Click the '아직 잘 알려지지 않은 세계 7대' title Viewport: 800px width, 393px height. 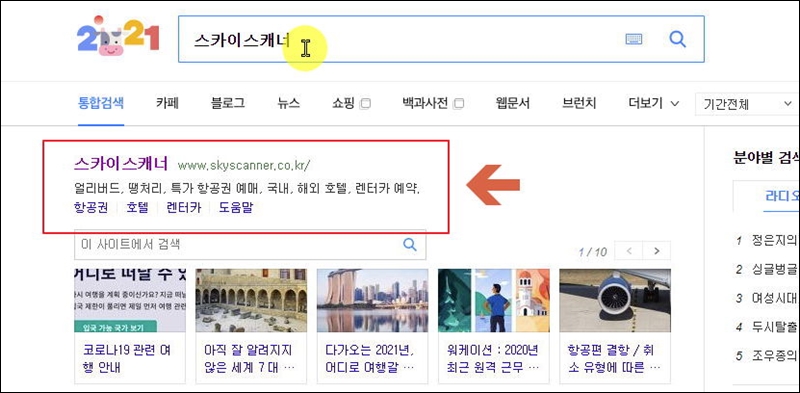pos(249,359)
